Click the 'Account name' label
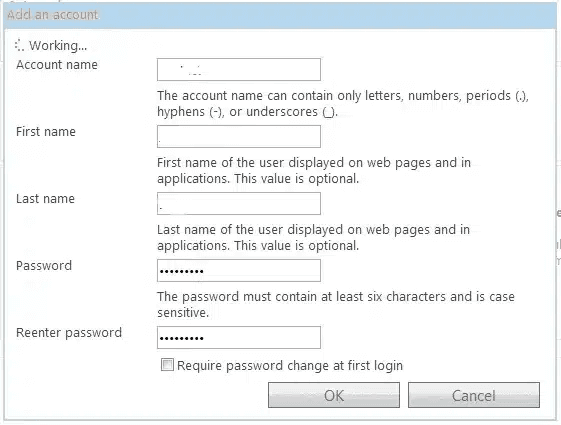 pyautogui.click(x=57, y=65)
